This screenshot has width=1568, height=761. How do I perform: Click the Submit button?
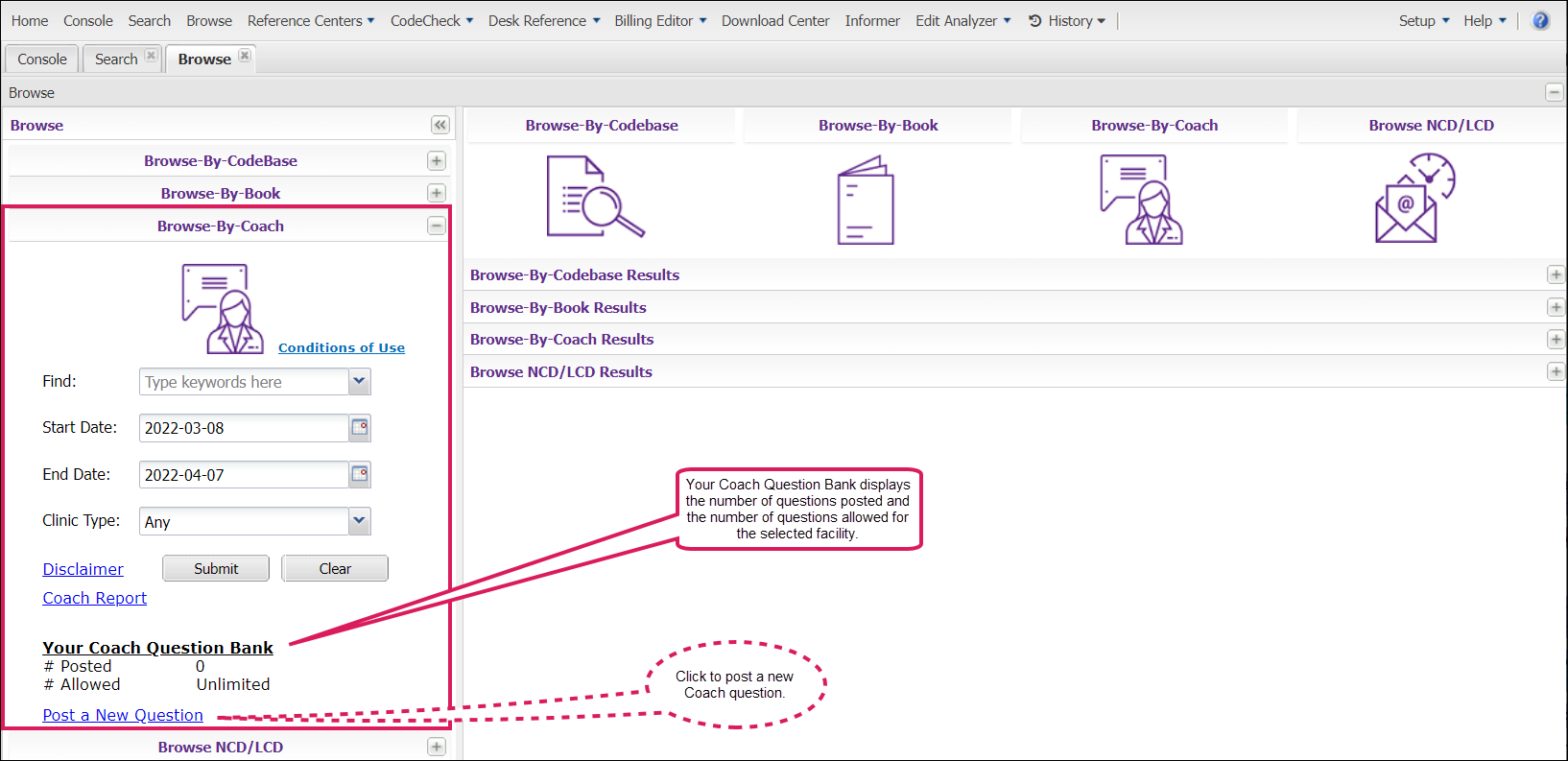[216, 568]
